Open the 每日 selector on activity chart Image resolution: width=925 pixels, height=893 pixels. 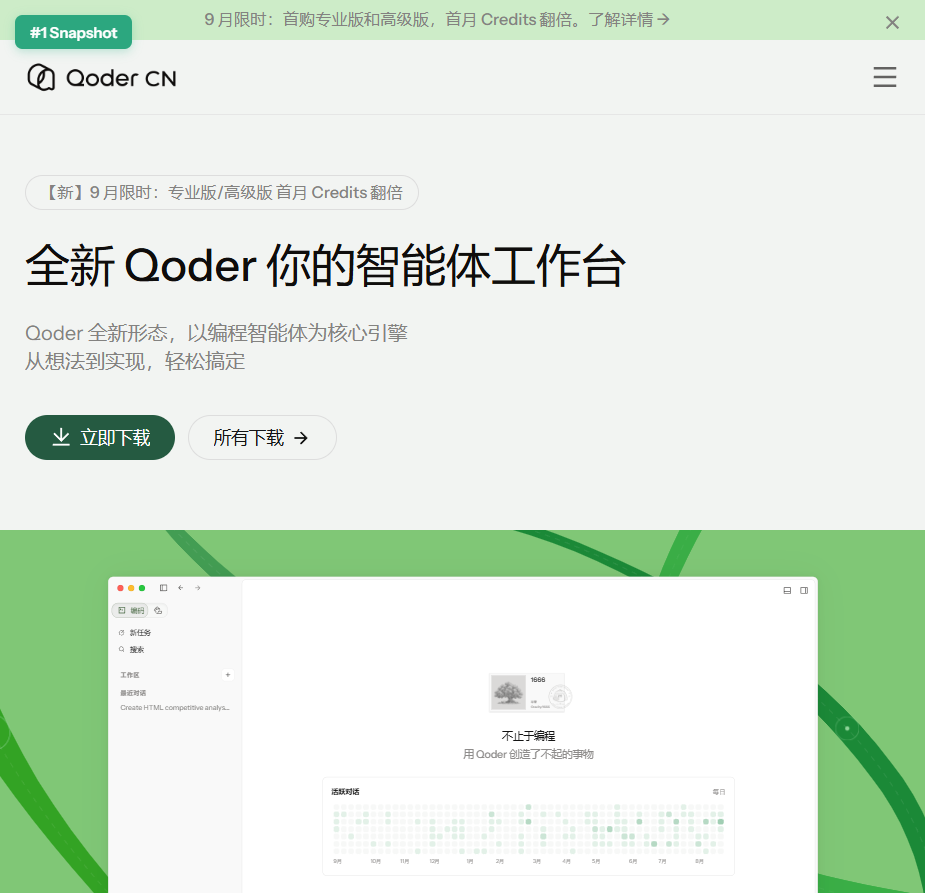click(719, 792)
